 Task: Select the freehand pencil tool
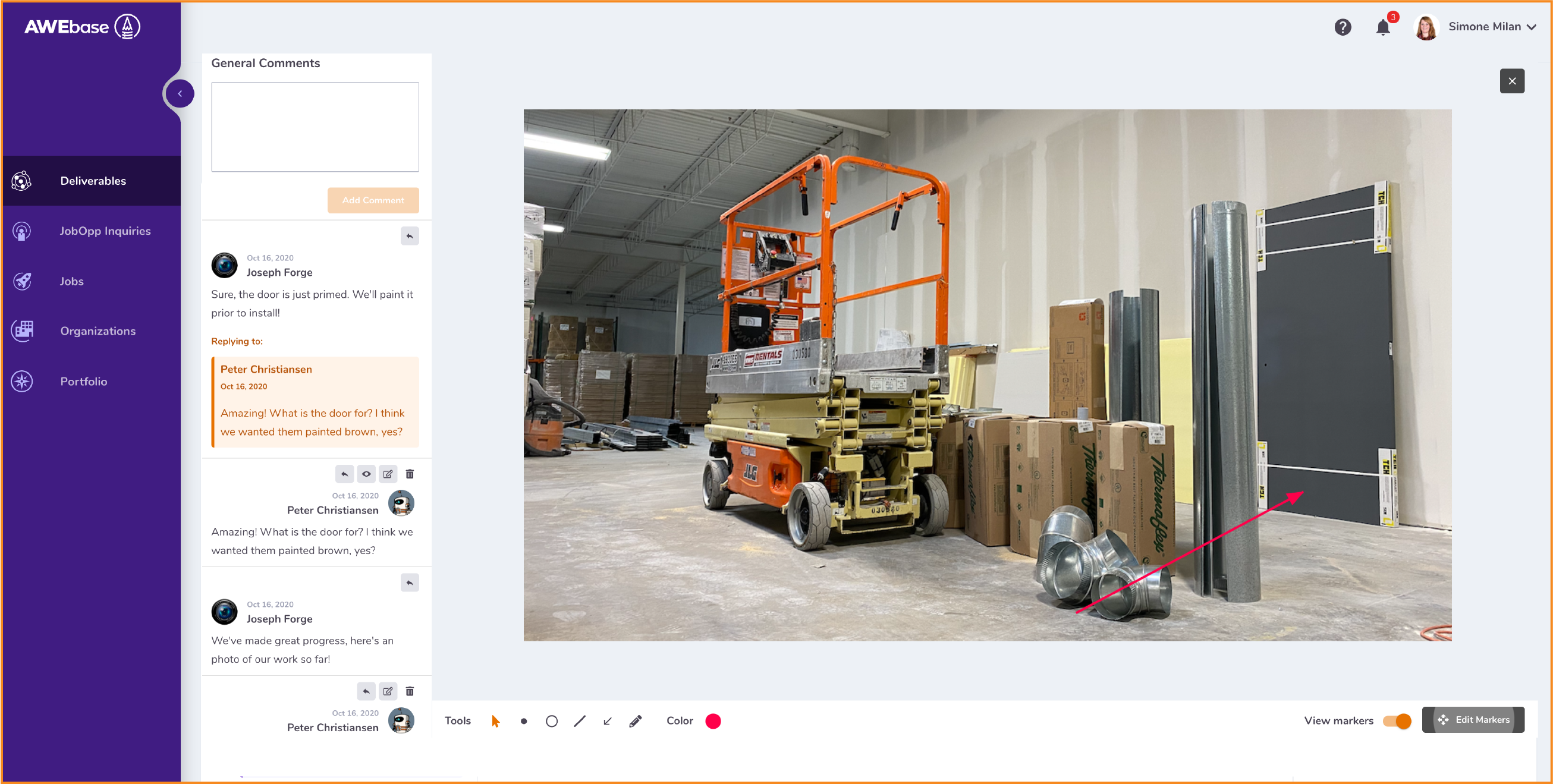pyautogui.click(x=636, y=721)
